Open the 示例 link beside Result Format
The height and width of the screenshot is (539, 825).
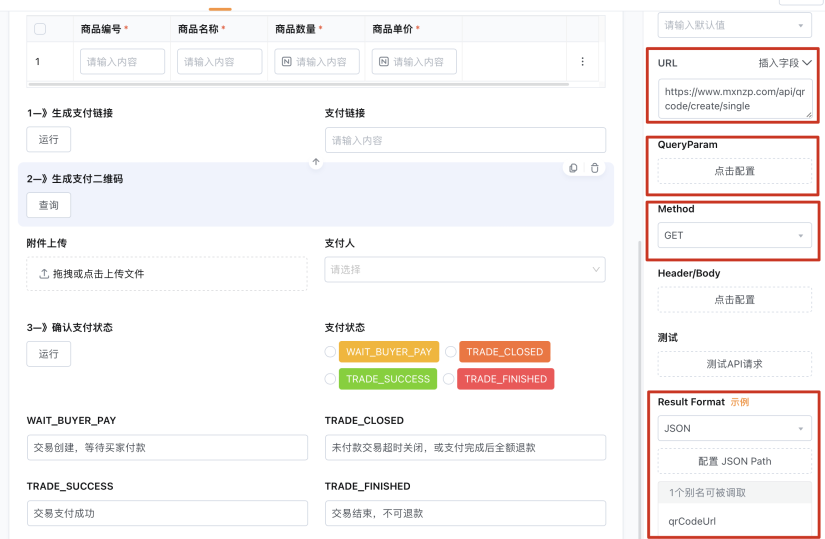click(740, 402)
